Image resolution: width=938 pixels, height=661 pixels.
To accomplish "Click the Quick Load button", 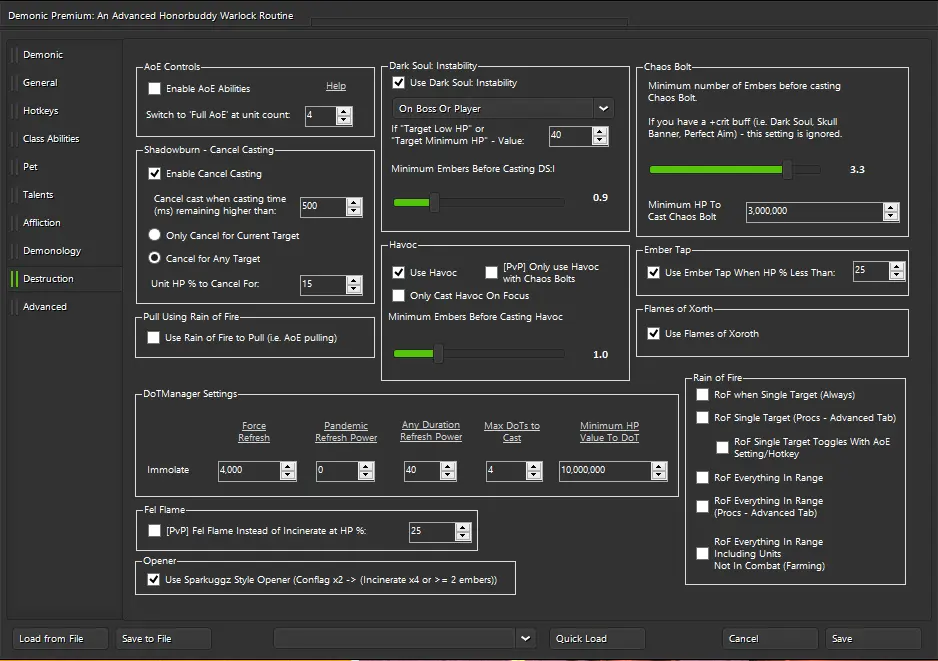I will pyautogui.click(x=597, y=638).
